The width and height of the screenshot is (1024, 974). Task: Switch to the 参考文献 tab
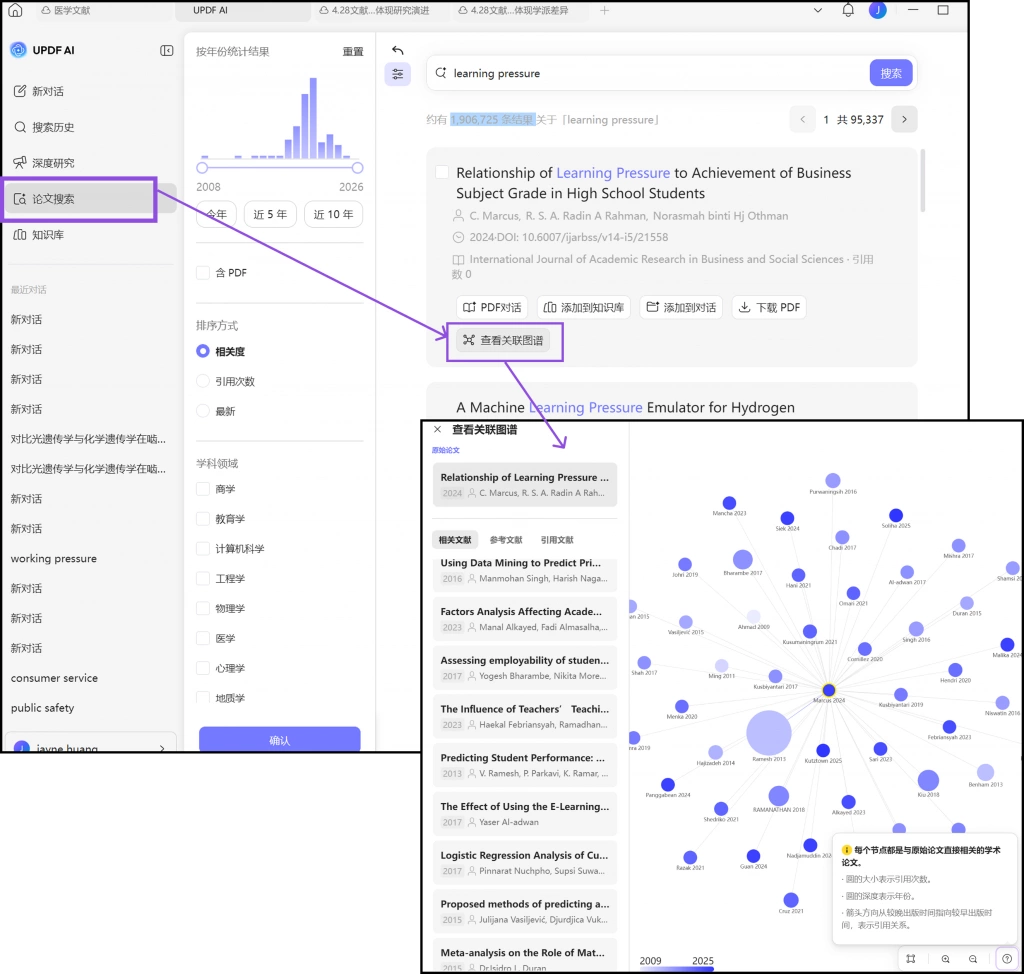coord(505,540)
